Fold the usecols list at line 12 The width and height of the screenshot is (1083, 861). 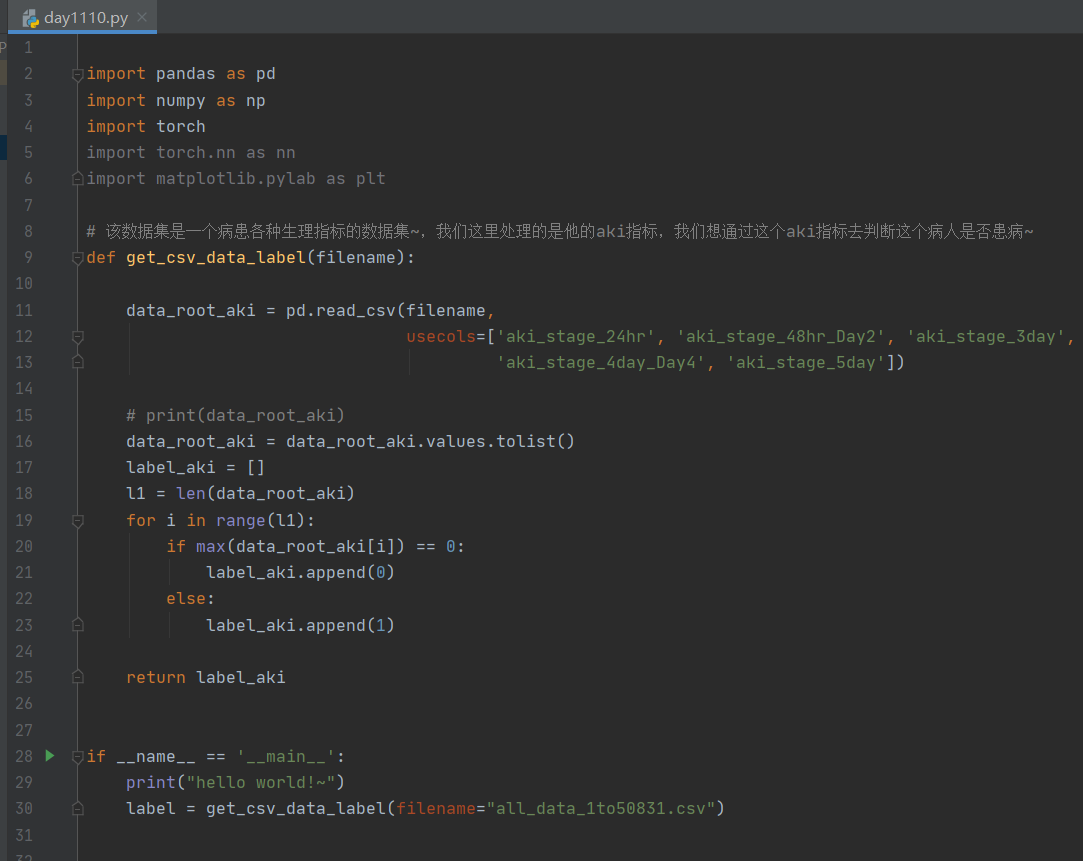coord(78,337)
